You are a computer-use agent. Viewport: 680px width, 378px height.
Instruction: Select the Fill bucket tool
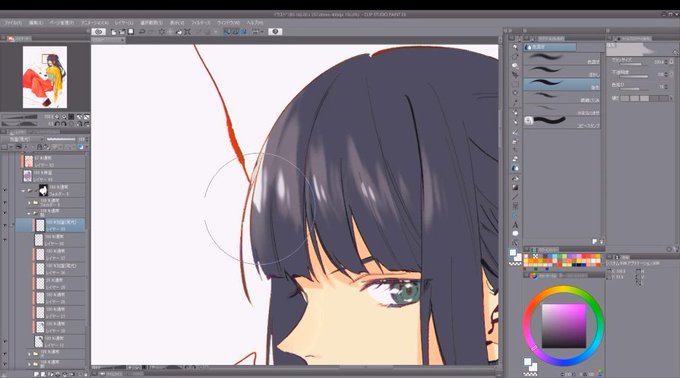pos(515,178)
